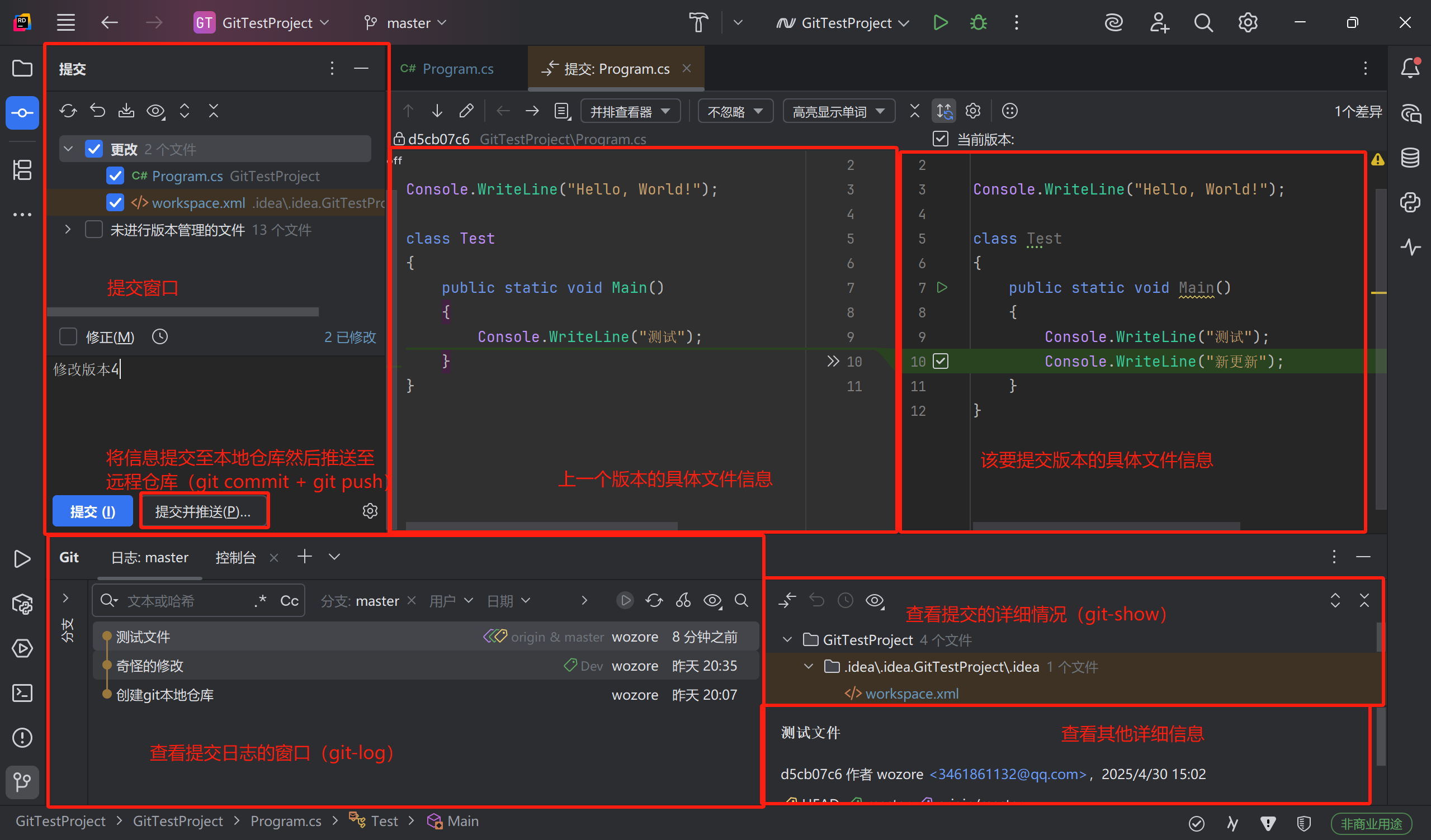Click synchronize scrolling icon in diff toolbar
Screen dimensions: 1431x840
pos(944,111)
